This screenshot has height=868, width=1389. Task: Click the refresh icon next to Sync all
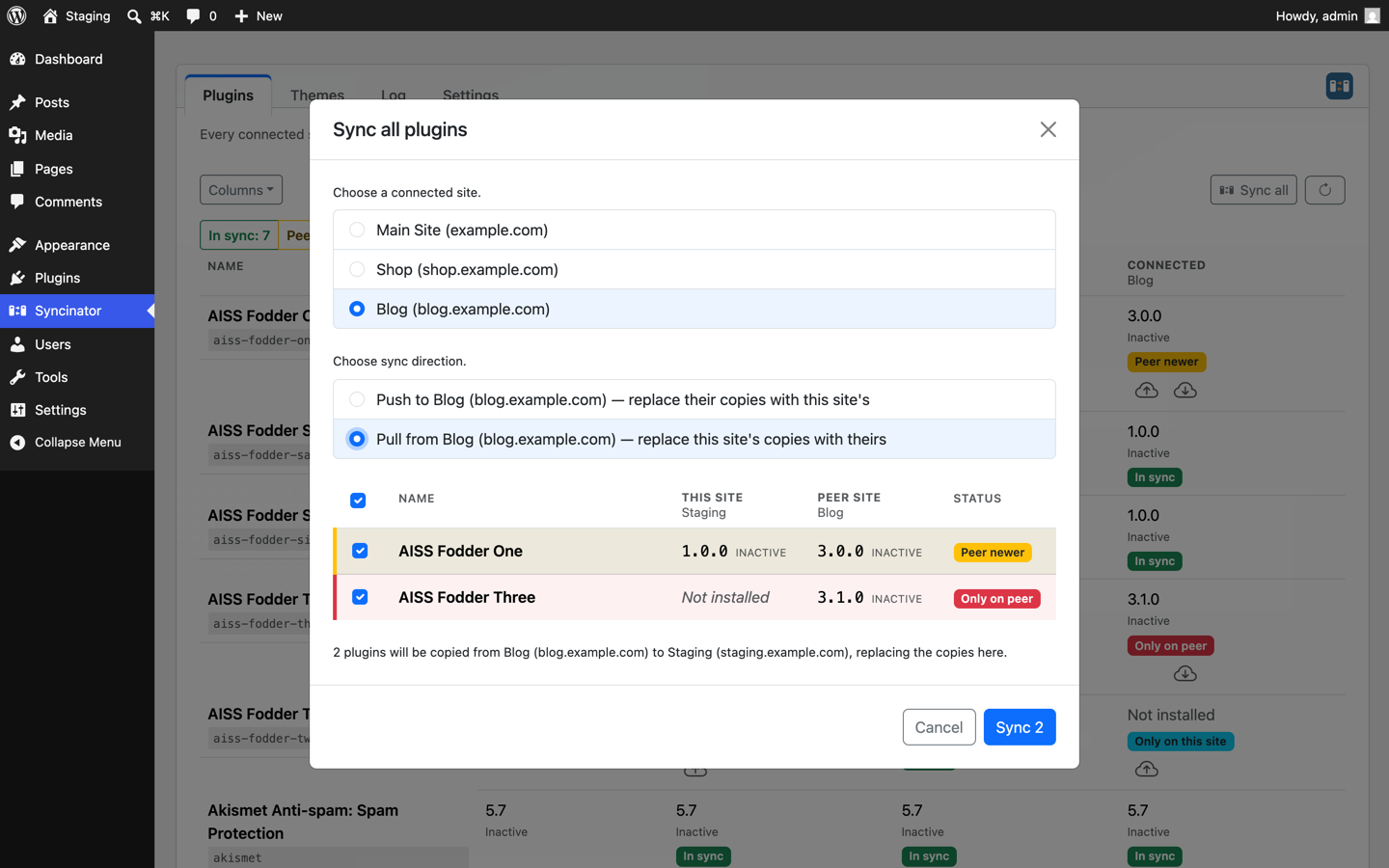coord(1324,190)
